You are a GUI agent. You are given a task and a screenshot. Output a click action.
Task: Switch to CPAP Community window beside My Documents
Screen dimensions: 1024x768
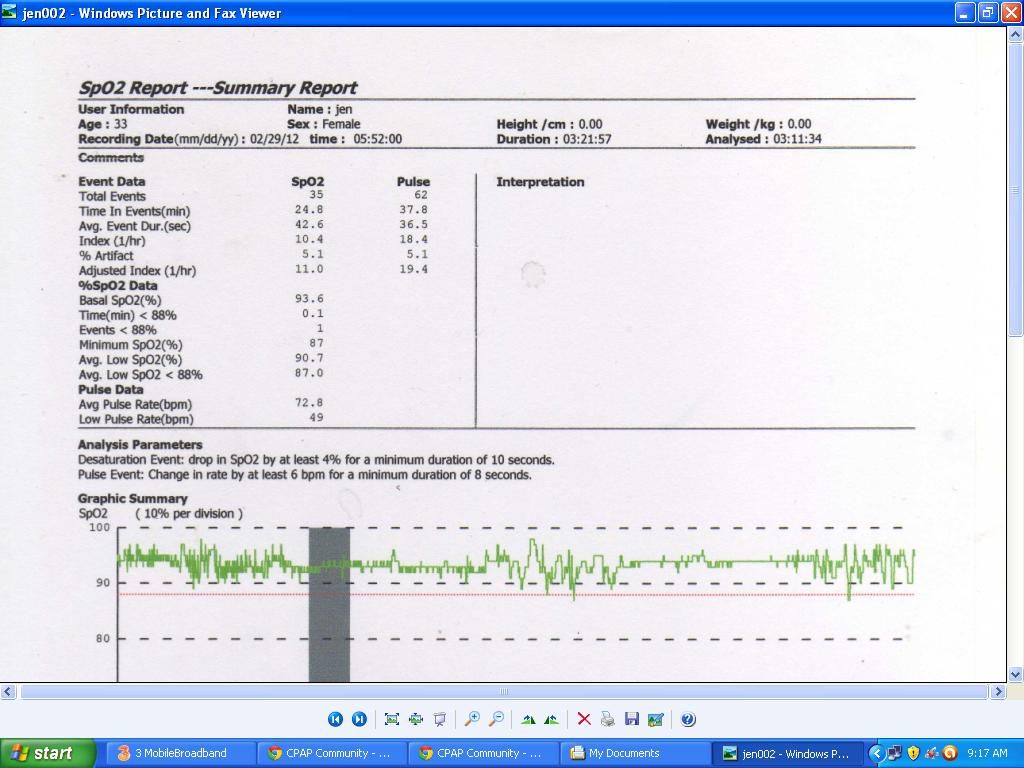(483, 753)
